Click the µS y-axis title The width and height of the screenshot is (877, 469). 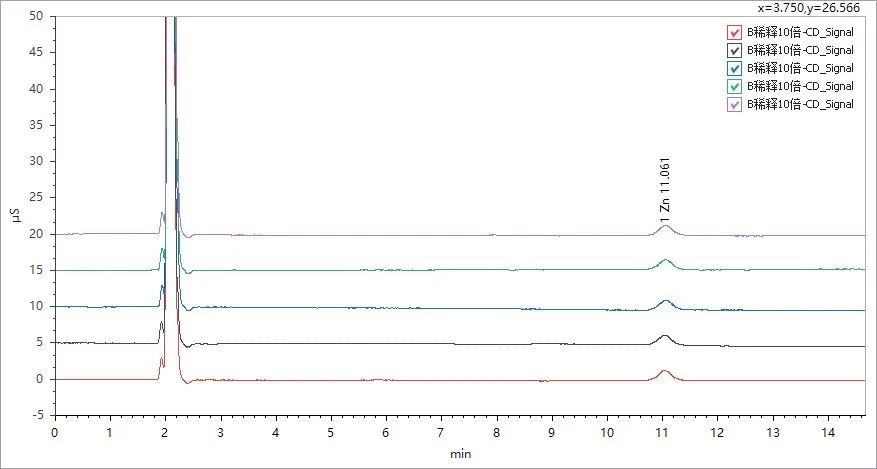(x=14, y=215)
